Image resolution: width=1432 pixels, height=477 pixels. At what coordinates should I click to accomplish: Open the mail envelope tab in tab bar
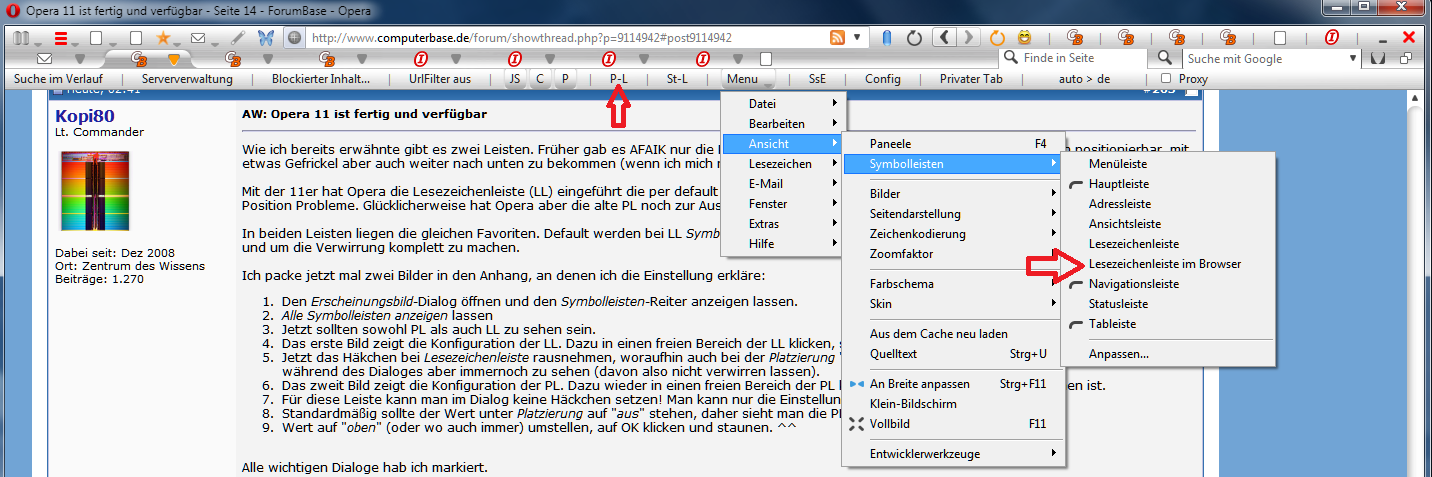tap(44, 59)
